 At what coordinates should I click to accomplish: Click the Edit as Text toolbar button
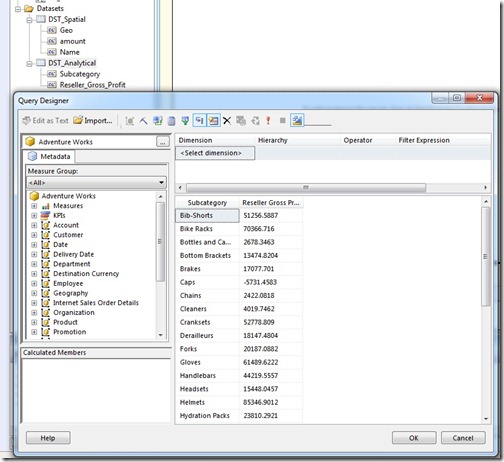45,121
